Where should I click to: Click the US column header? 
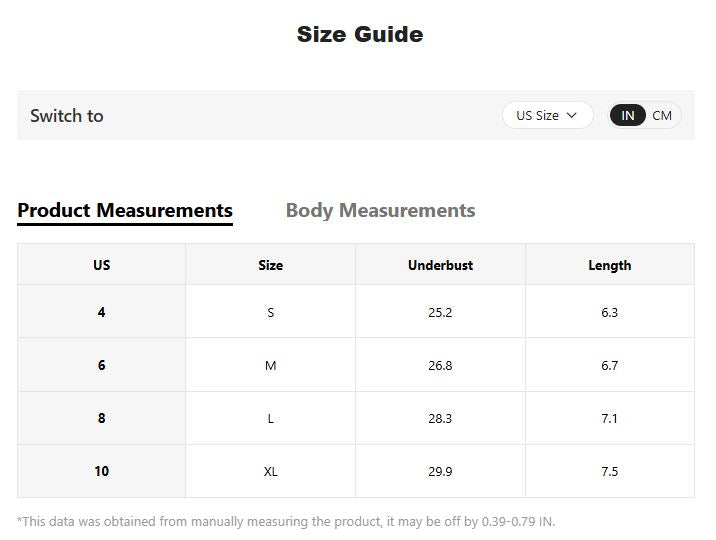[101, 265]
